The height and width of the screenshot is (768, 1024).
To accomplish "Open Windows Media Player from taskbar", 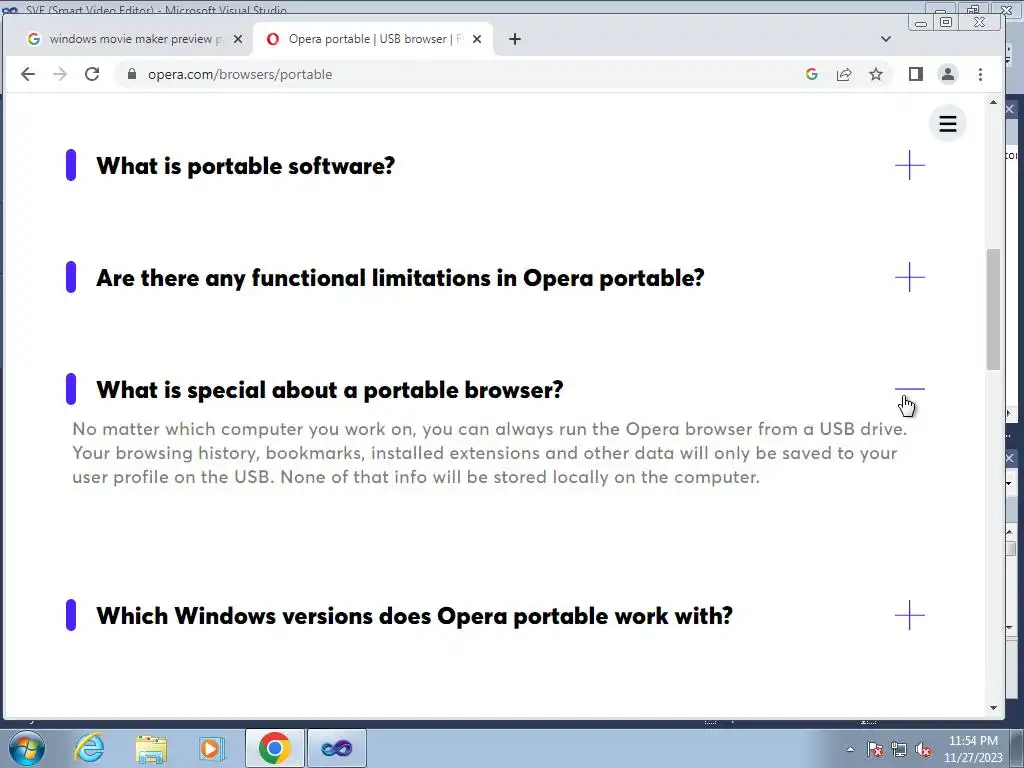I will tap(212, 748).
